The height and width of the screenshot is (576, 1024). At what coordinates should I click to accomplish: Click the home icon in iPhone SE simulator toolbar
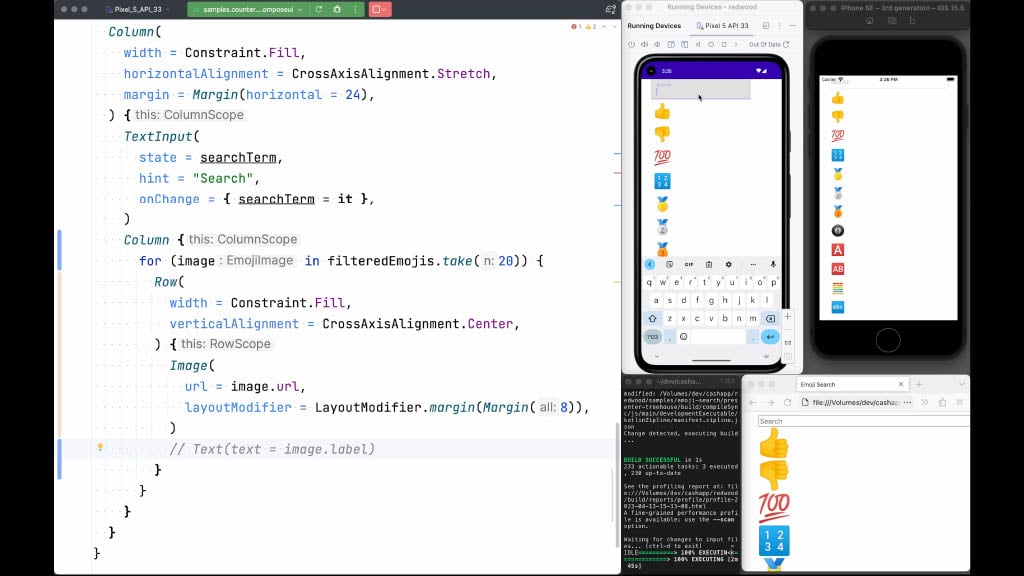869,21
